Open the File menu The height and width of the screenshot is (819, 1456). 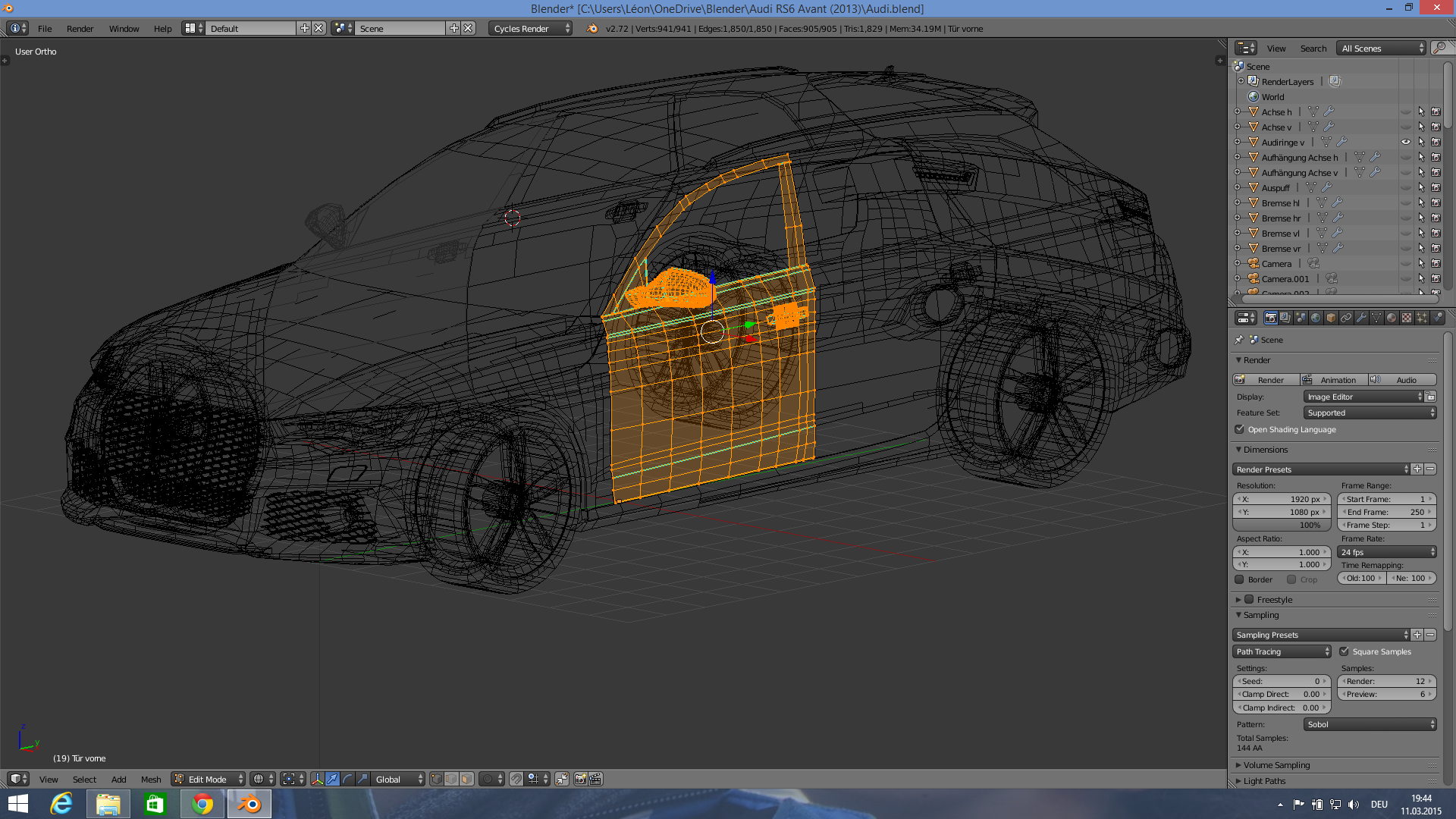tap(45, 28)
